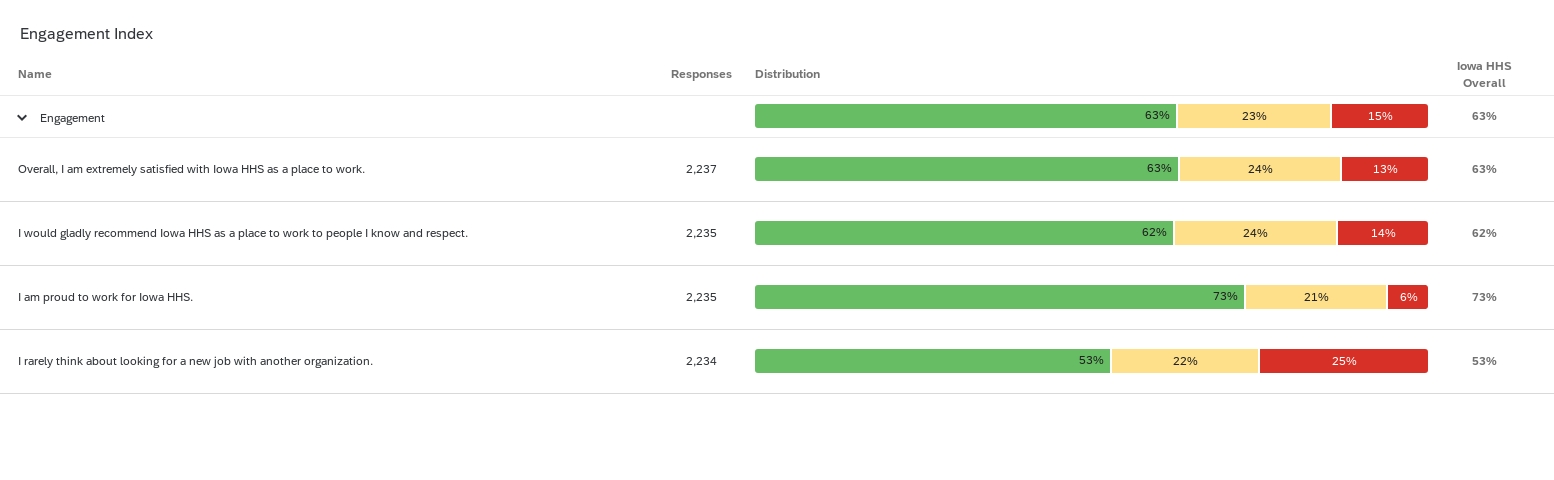Viewport: 1554px width, 480px height.
Task: Click the Name column header
Action: [35, 74]
